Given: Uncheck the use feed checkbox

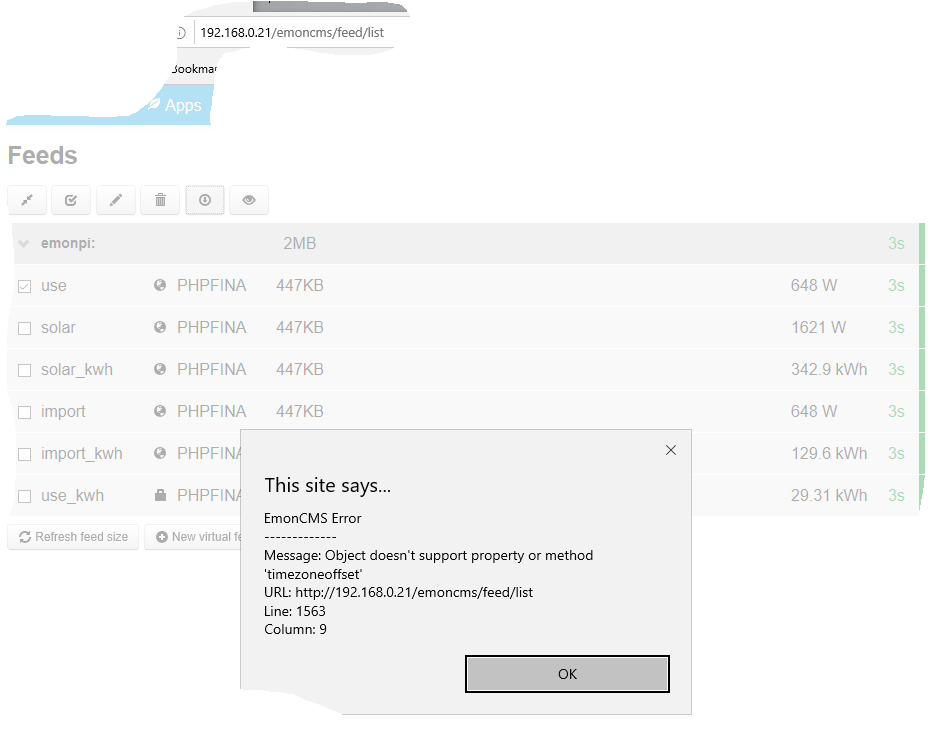Looking at the screenshot, I should 24,286.
